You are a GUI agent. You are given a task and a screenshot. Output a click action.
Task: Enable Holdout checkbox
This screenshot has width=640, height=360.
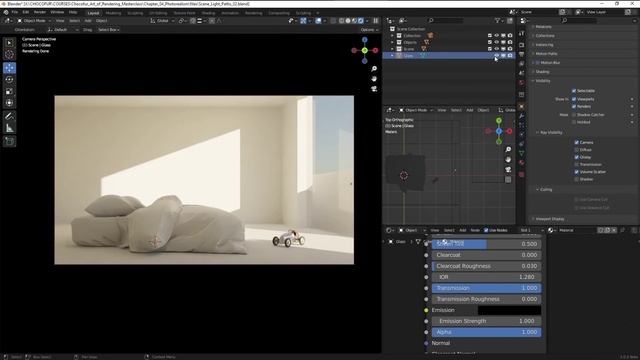pyautogui.click(x=574, y=122)
